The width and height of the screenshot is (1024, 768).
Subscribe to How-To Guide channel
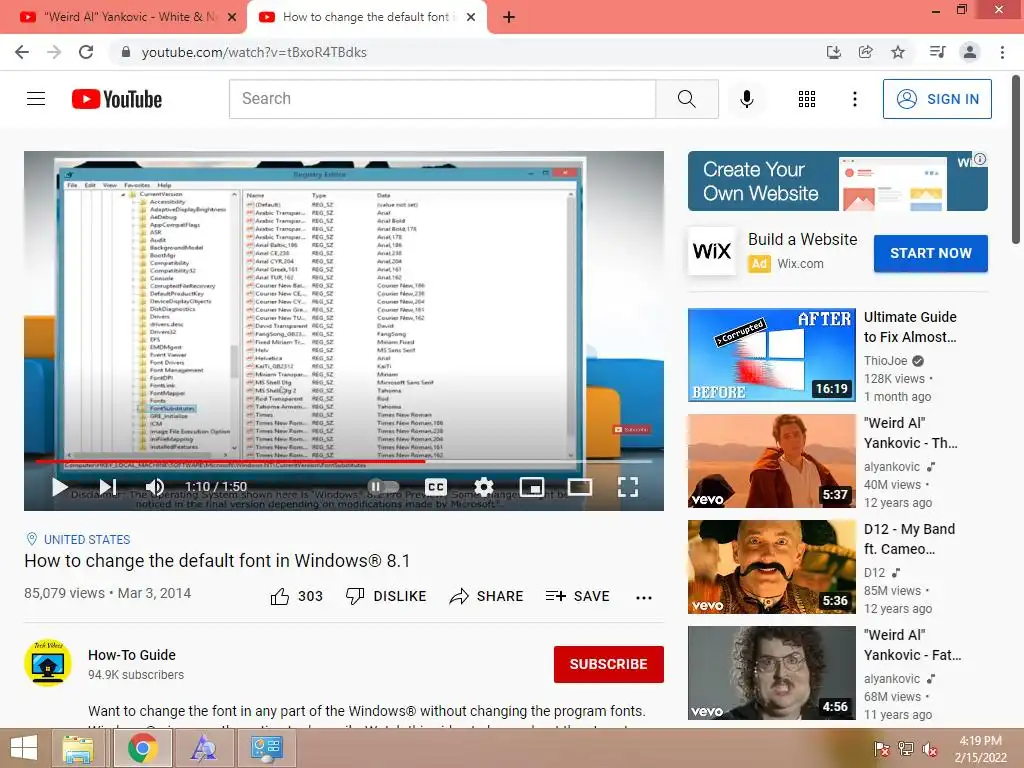click(609, 664)
